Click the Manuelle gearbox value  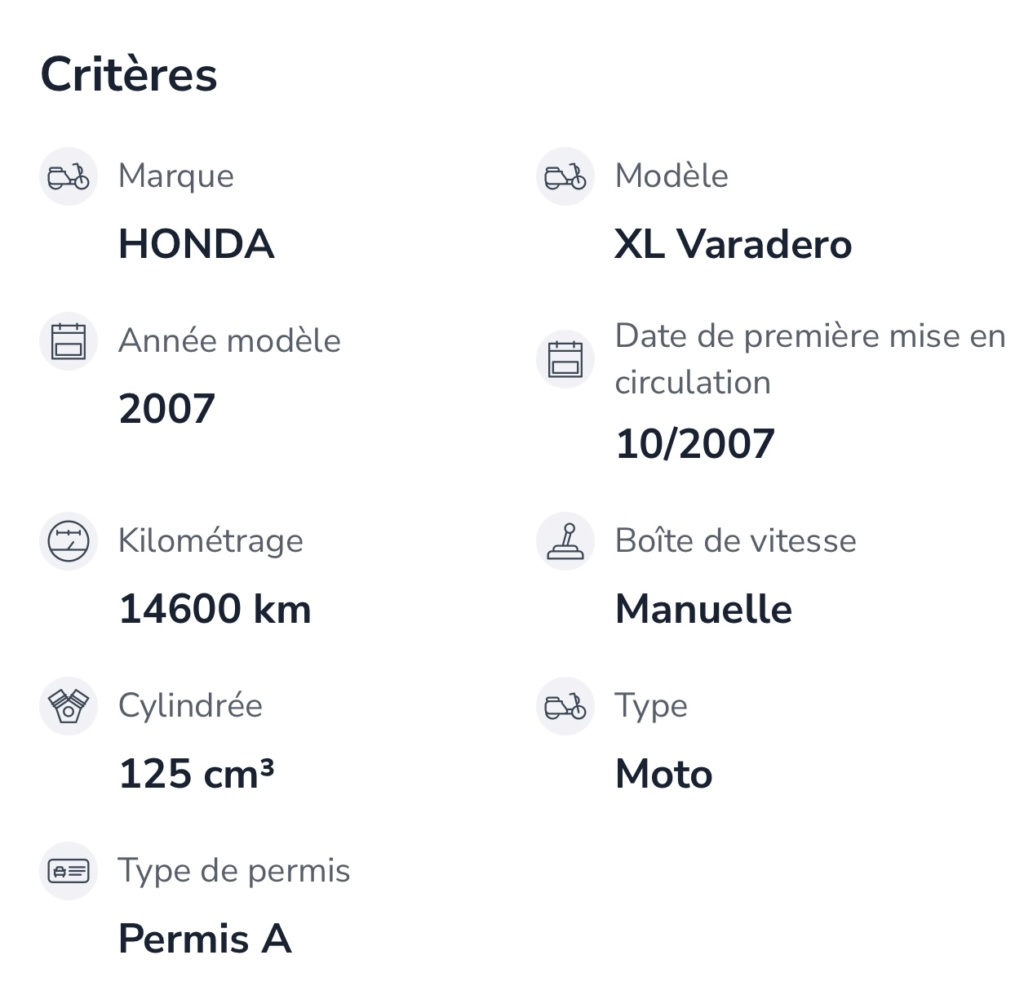(x=704, y=609)
